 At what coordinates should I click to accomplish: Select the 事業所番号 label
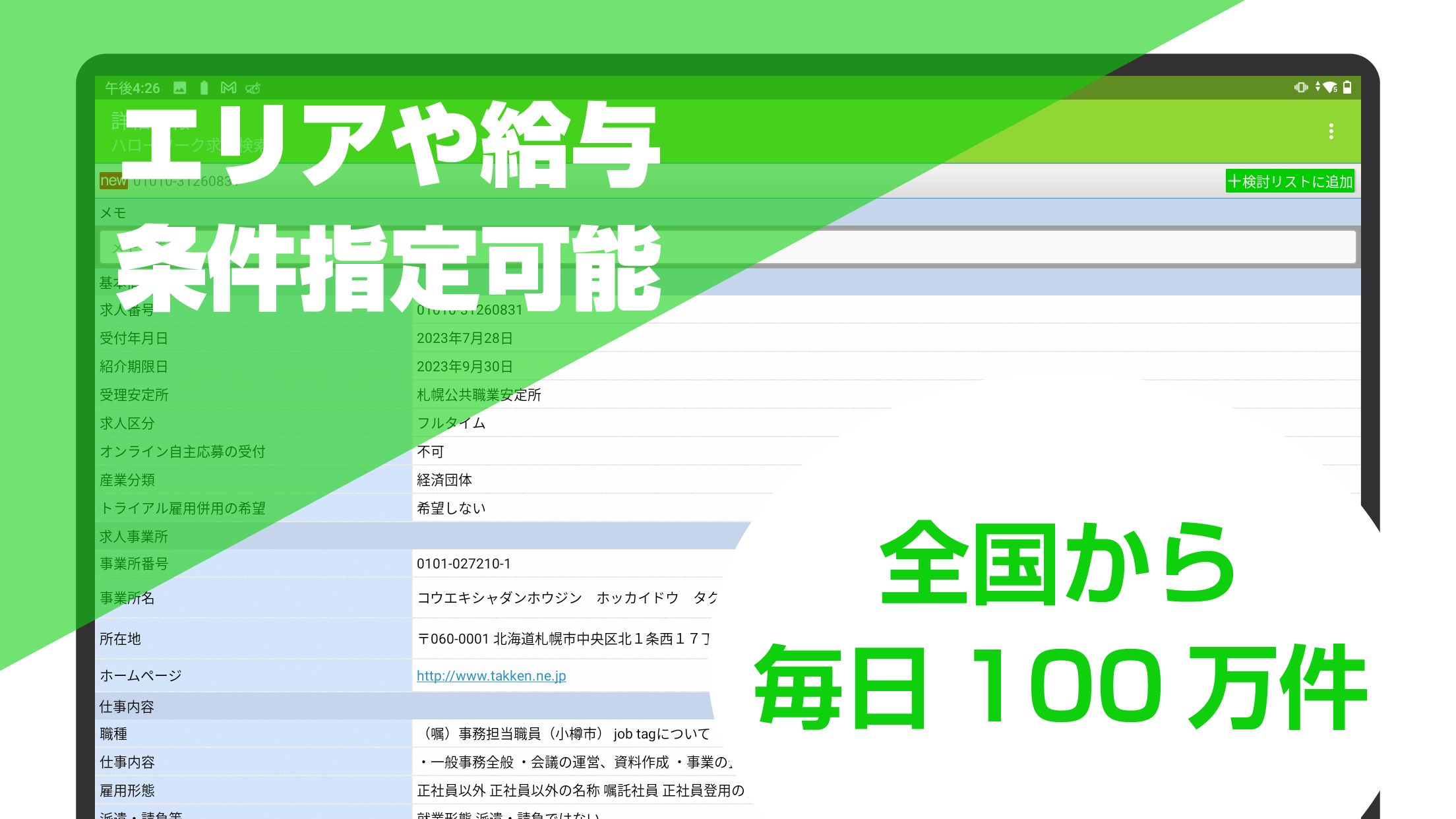[134, 564]
